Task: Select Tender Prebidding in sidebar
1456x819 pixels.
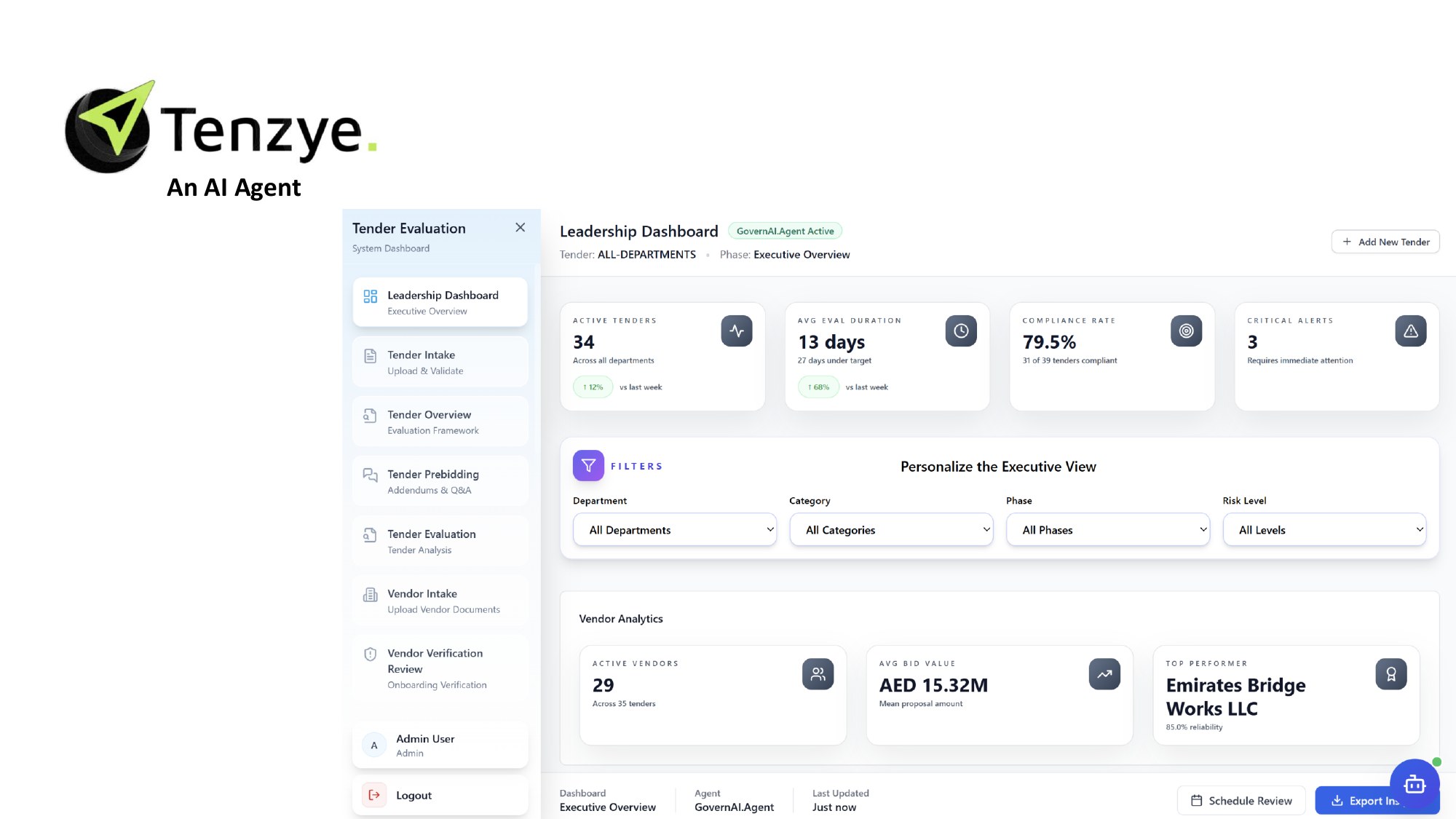Action: [440, 481]
